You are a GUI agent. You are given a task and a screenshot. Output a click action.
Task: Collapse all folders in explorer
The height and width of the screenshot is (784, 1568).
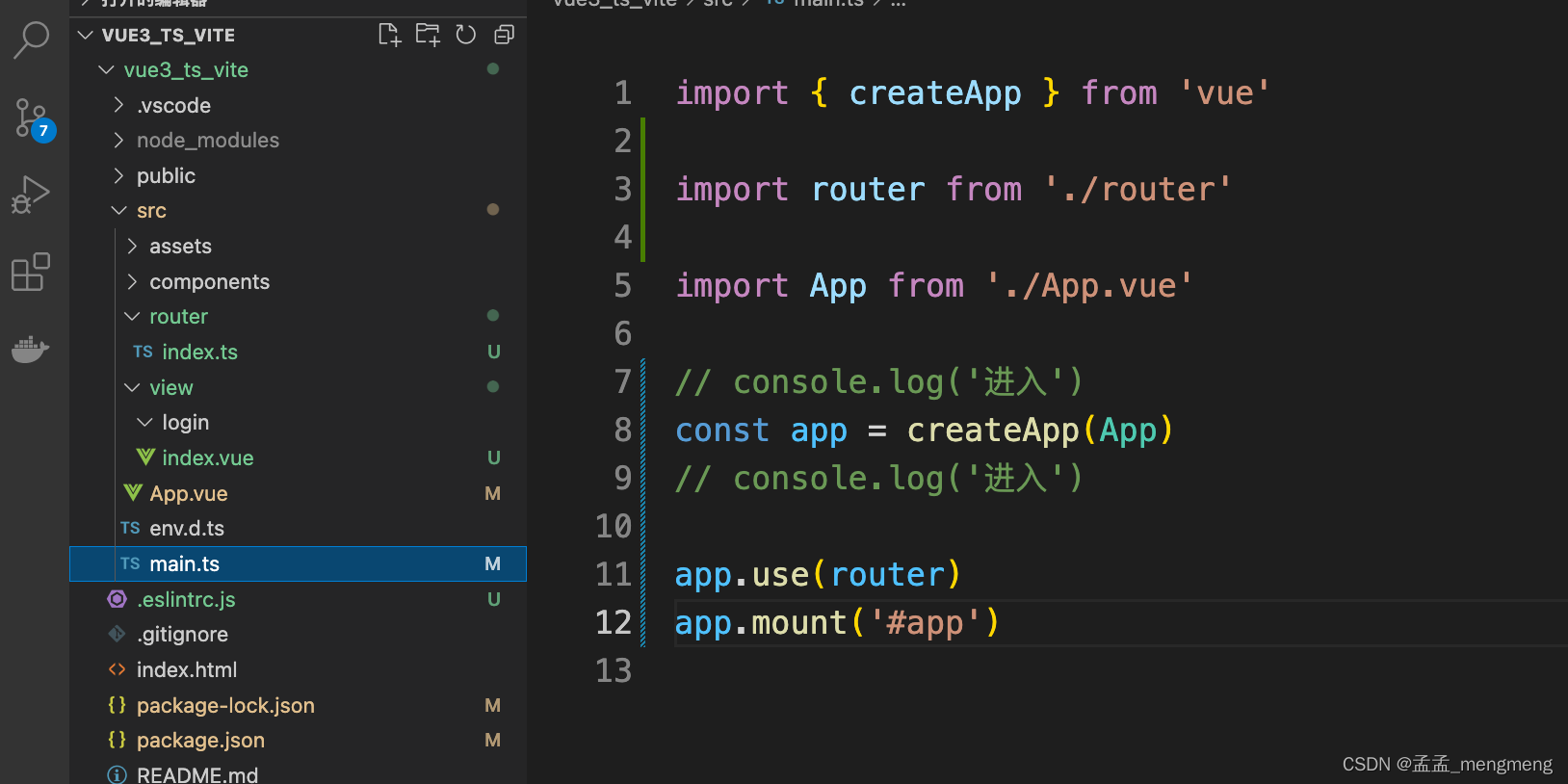pos(504,35)
